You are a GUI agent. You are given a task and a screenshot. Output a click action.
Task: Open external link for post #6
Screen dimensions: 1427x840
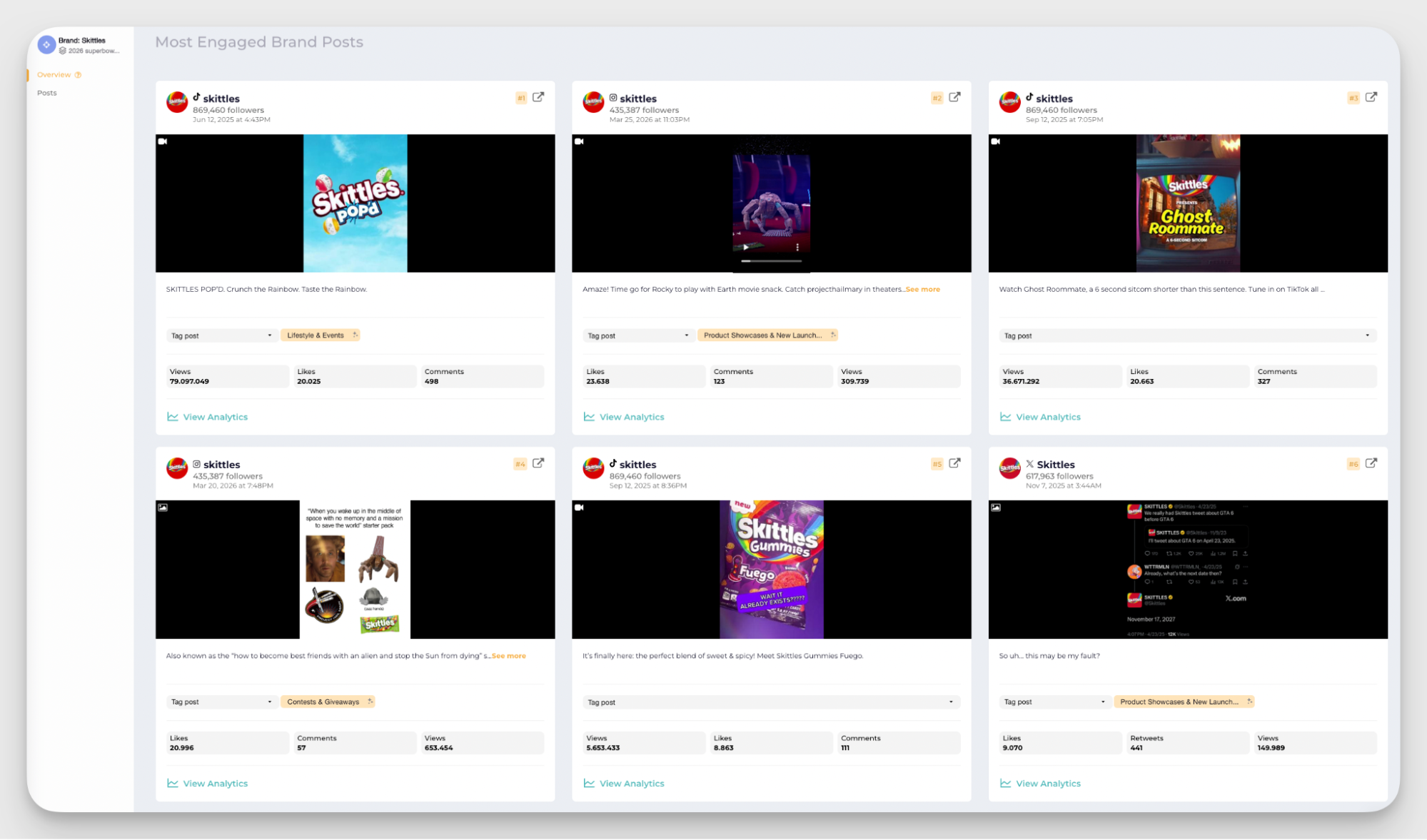click(x=1371, y=463)
